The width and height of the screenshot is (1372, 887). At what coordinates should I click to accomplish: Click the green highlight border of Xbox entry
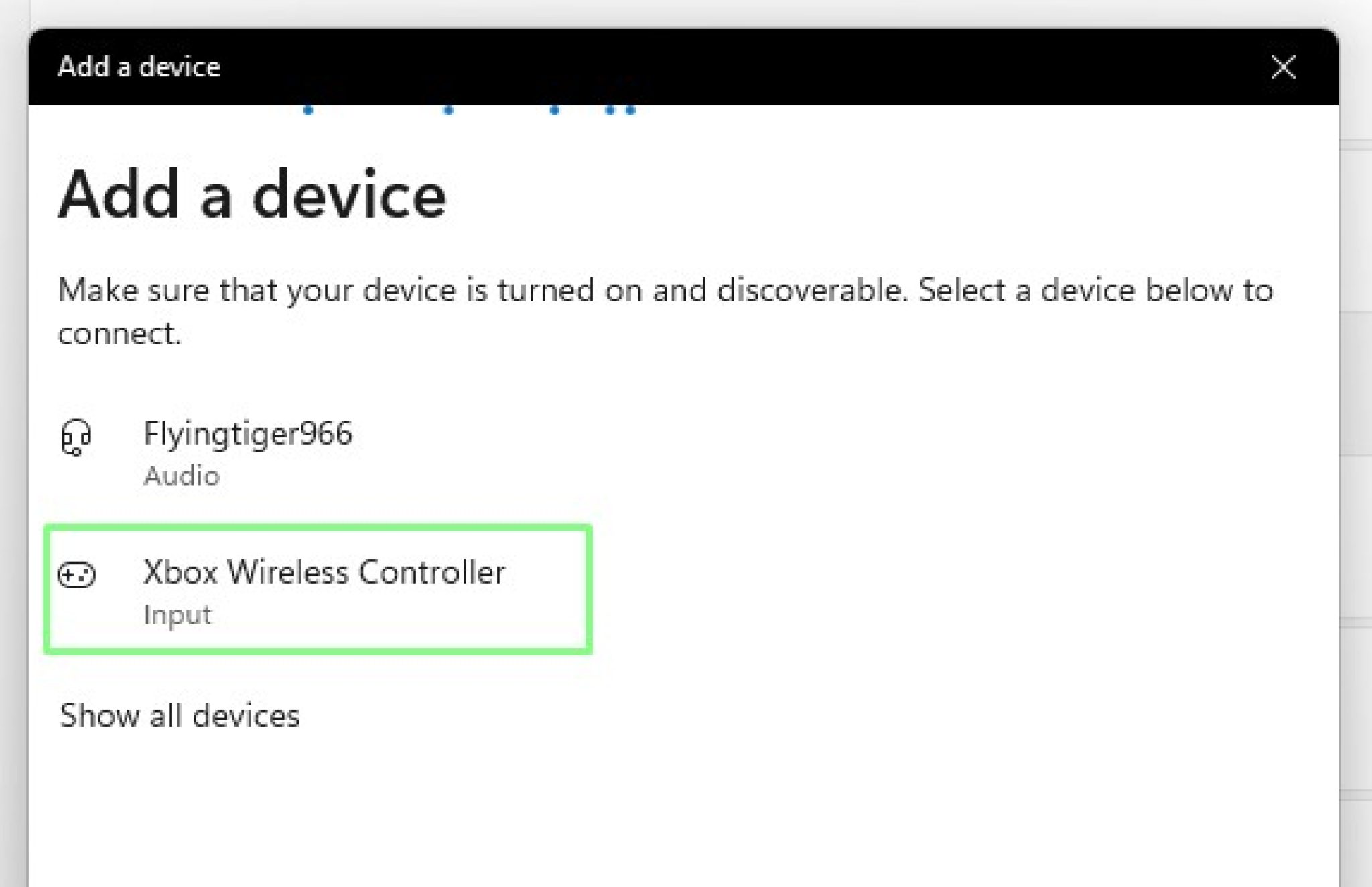click(x=589, y=590)
